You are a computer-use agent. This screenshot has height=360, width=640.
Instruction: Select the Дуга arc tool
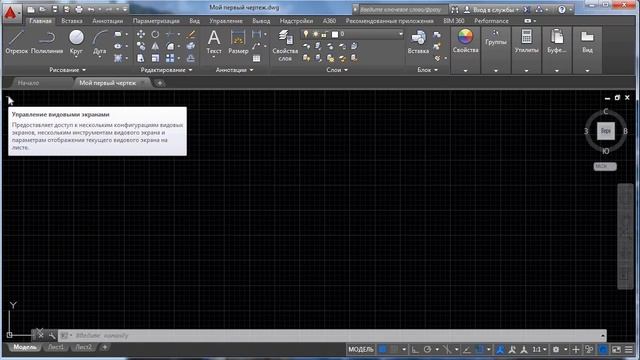(x=99, y=42)
